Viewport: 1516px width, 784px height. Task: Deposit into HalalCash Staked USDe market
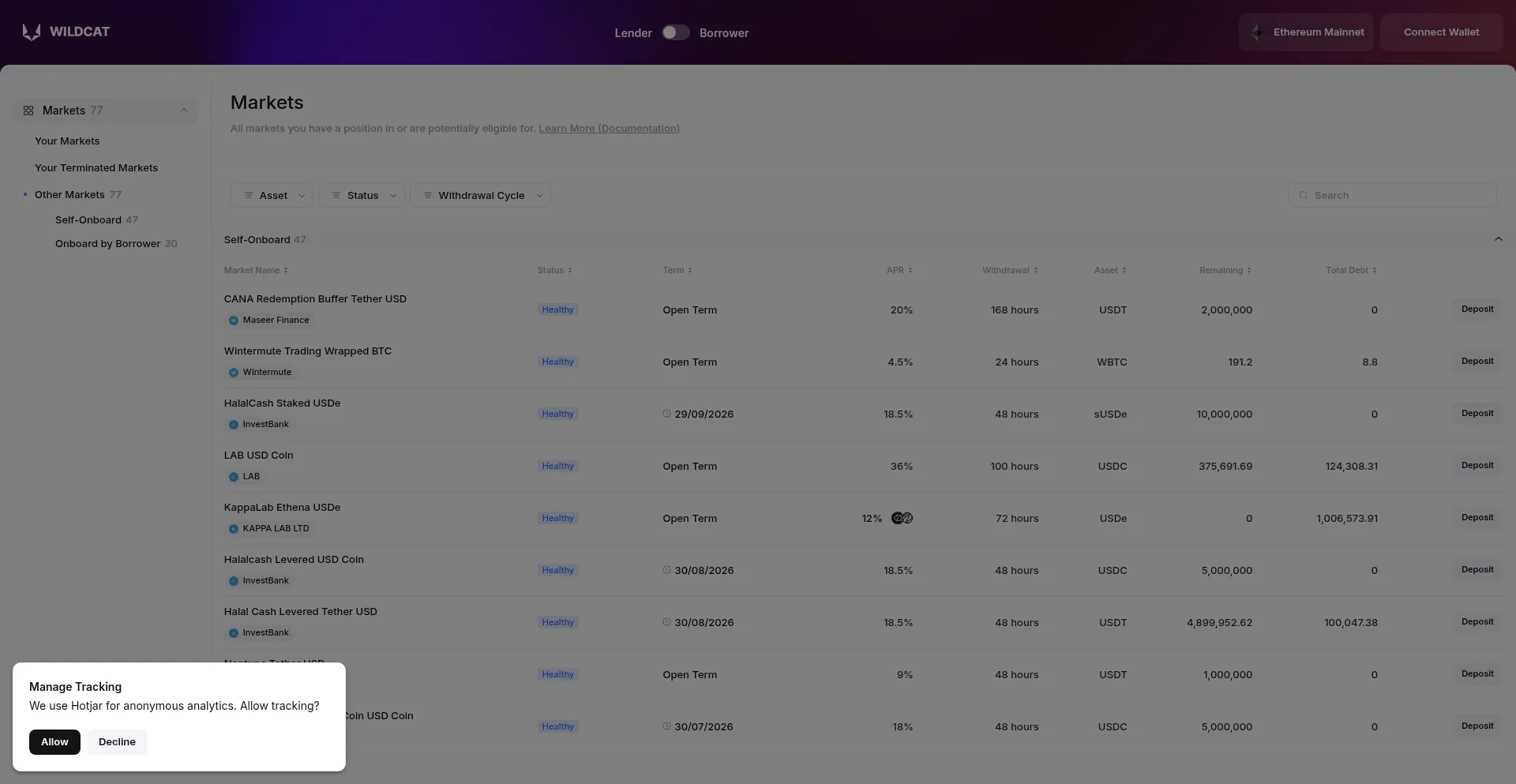tap(1477, 414)
